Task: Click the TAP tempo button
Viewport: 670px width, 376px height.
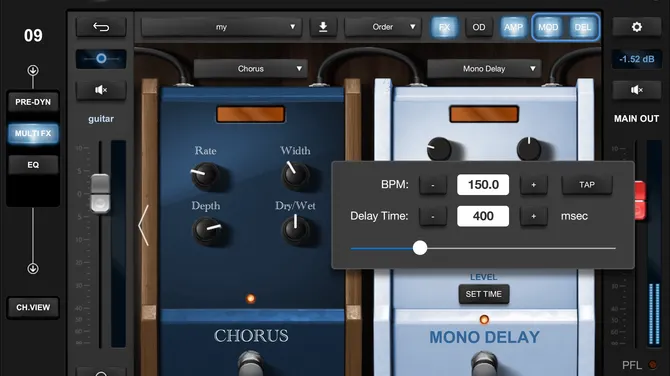Action: tap(587, 185)
